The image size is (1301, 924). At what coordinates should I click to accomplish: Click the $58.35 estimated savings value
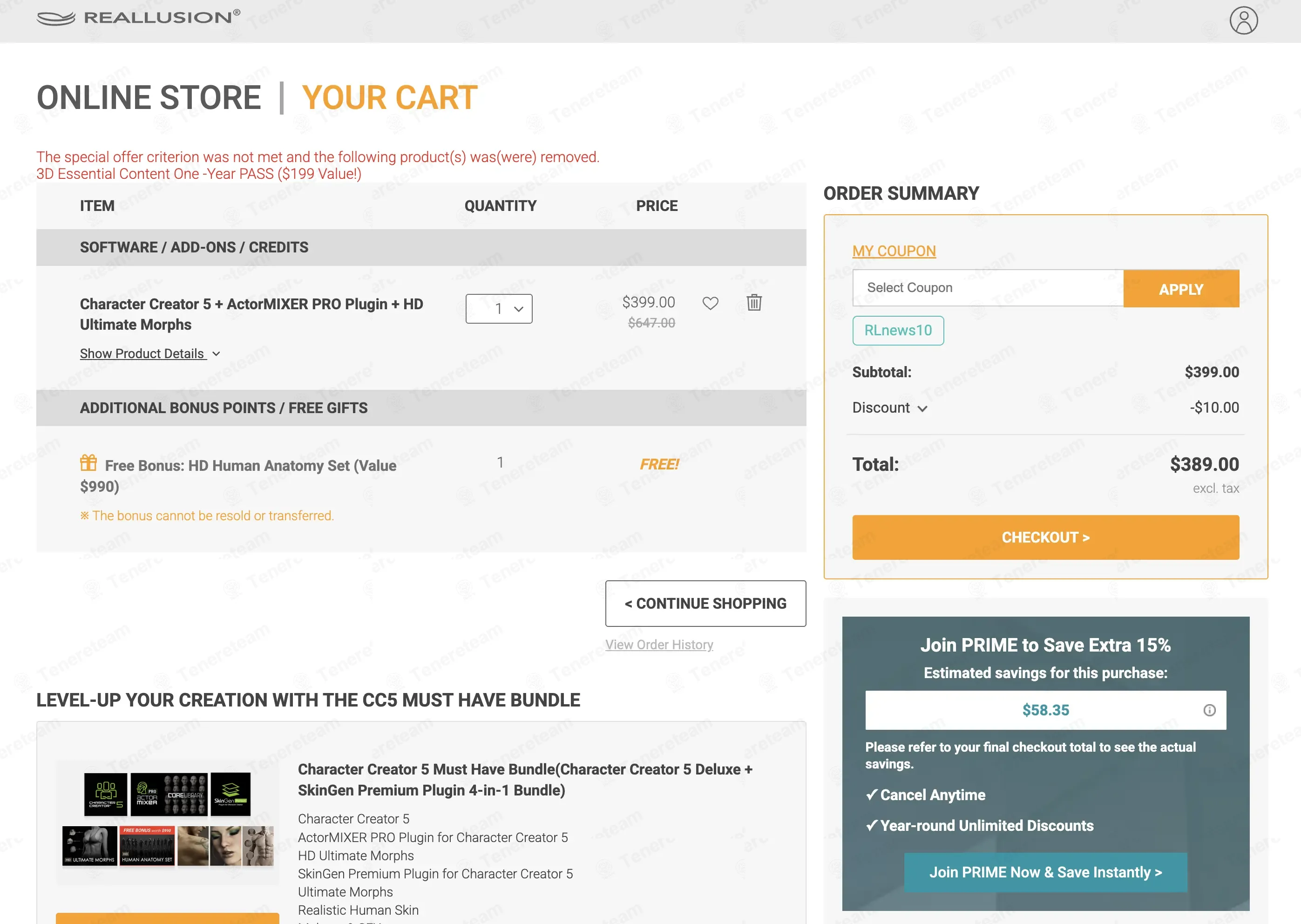point(1045,710)
